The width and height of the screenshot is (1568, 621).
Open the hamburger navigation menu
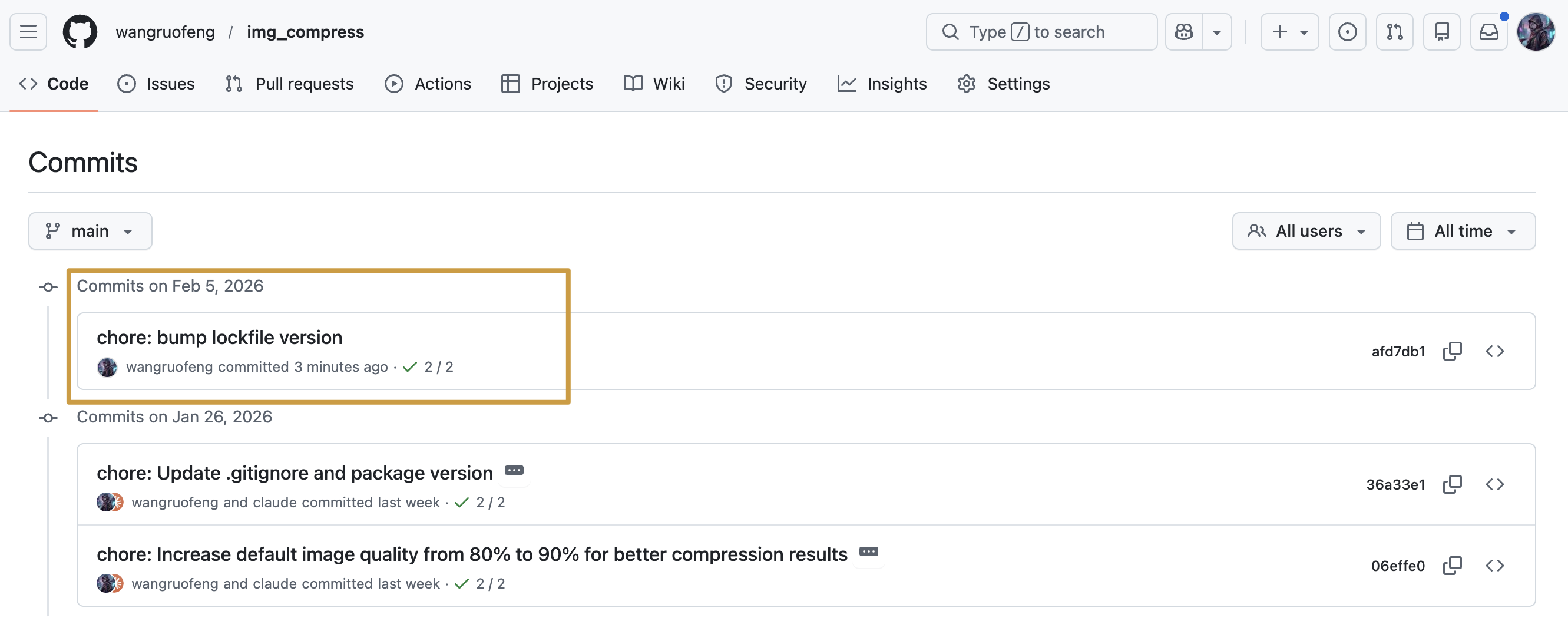point(28,32)
